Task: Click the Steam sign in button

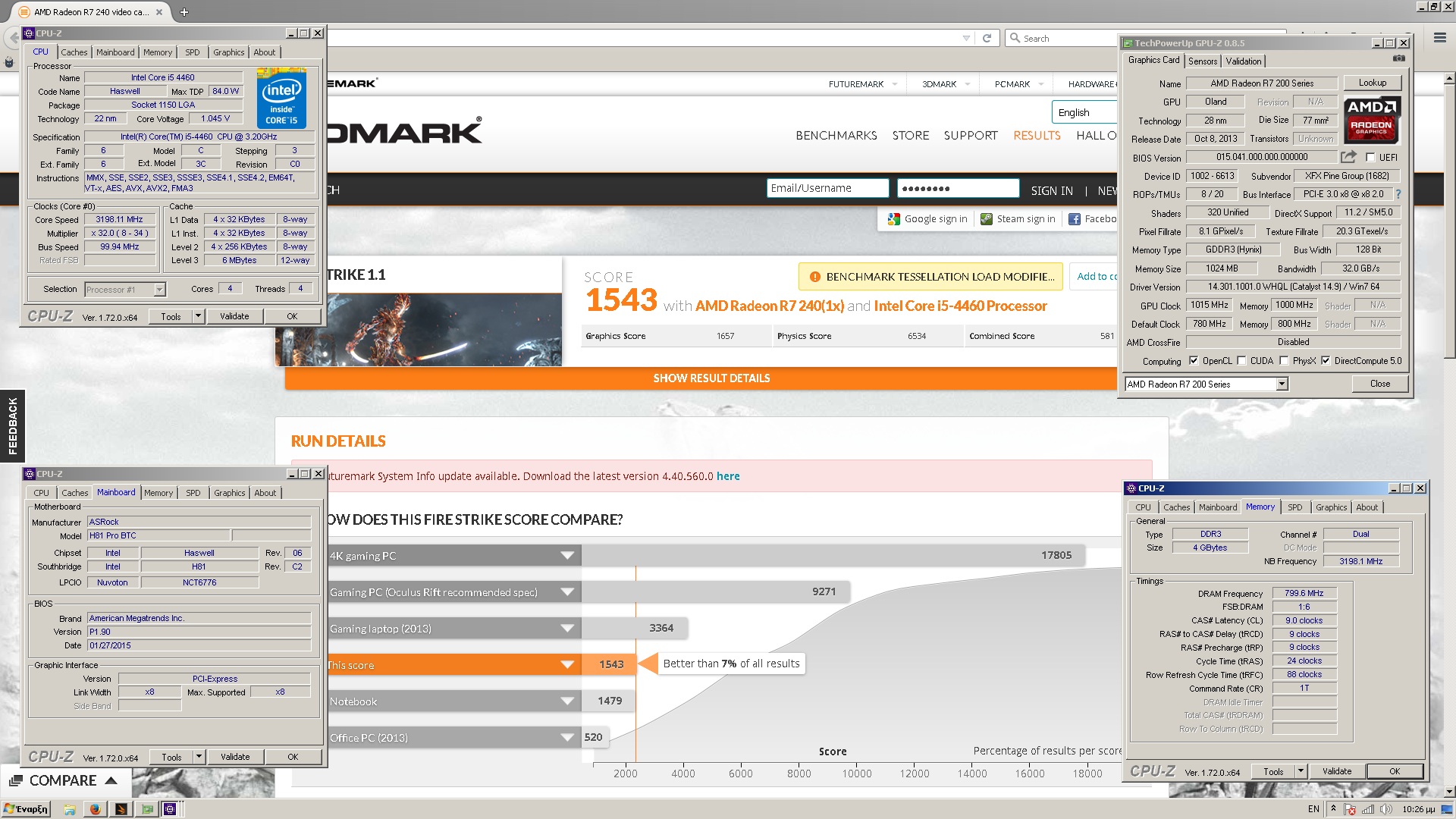Action: pos(1018,219)
